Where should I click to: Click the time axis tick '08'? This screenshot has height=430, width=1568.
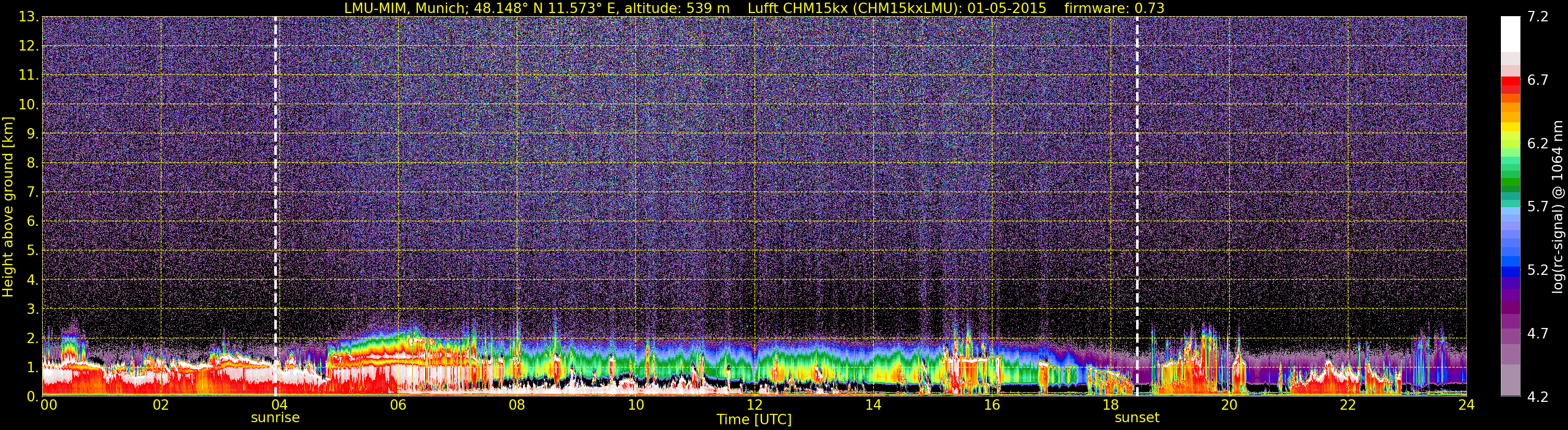click(517, 405)
